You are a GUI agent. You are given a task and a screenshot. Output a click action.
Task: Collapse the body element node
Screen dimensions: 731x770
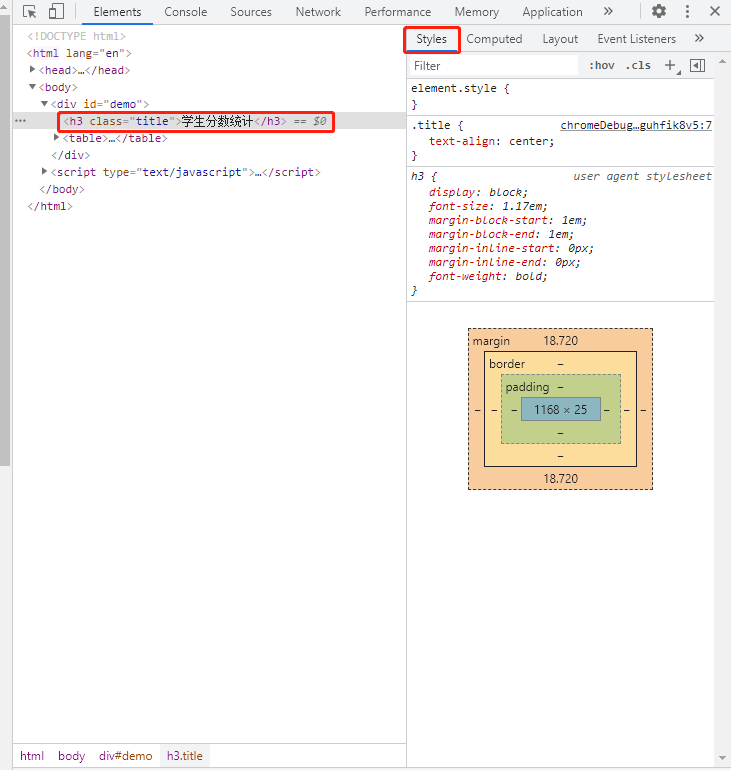pos(32,87)
